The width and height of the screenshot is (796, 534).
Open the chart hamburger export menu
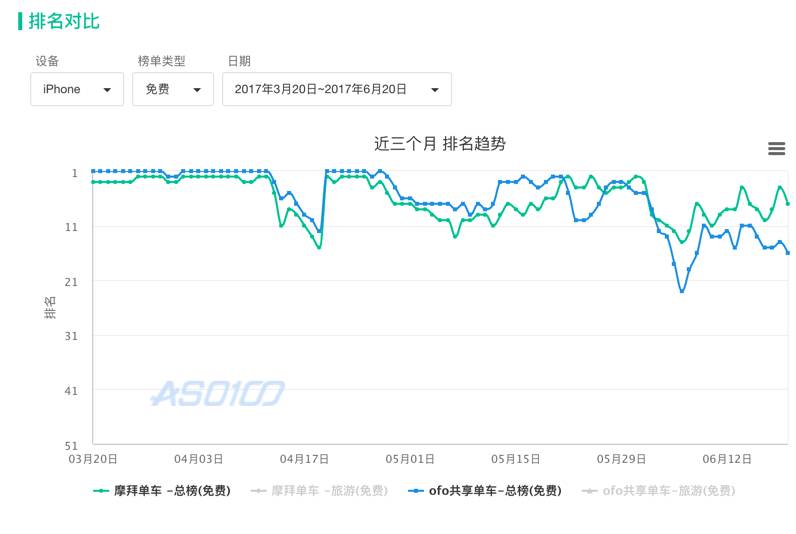coord(776,149)
